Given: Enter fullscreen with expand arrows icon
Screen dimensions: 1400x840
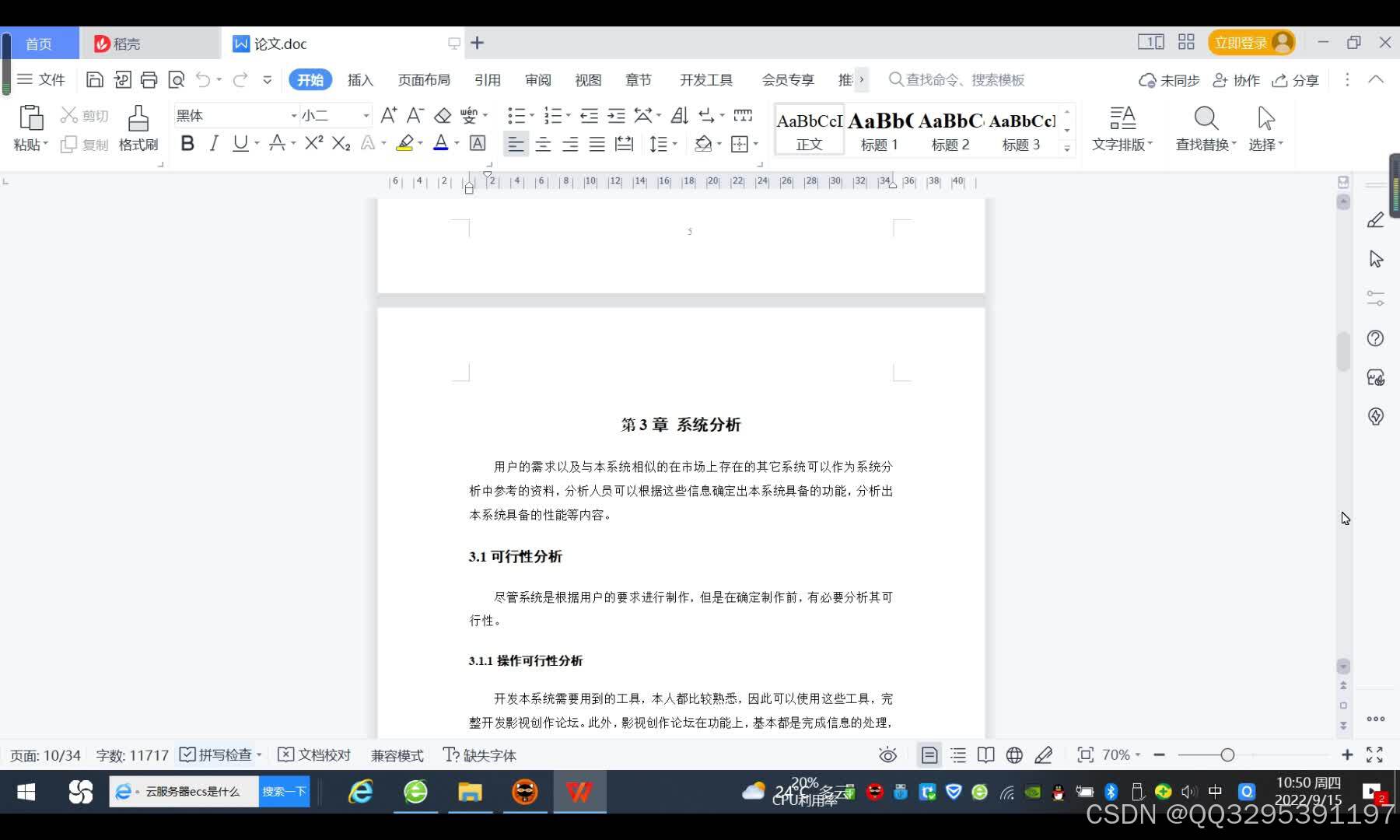Looking at the screenshot, I should [x=1374, y=755].
